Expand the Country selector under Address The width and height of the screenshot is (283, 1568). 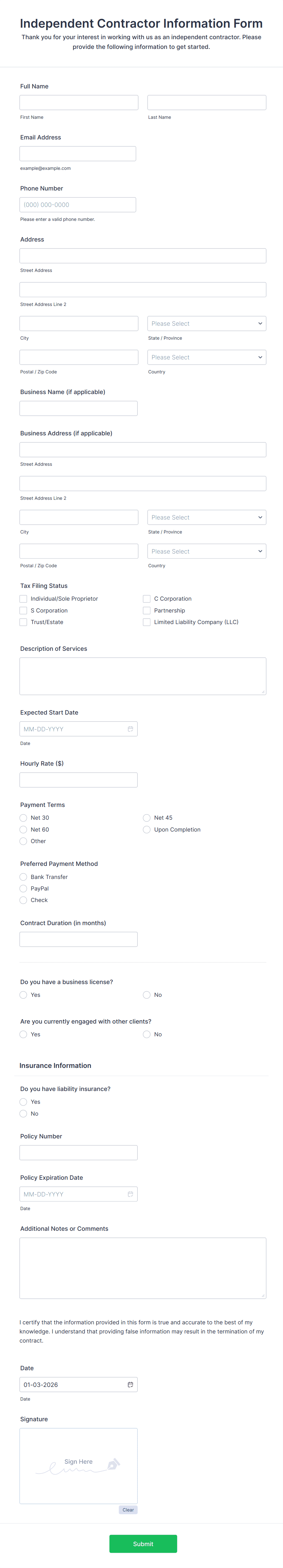[206, 357]
